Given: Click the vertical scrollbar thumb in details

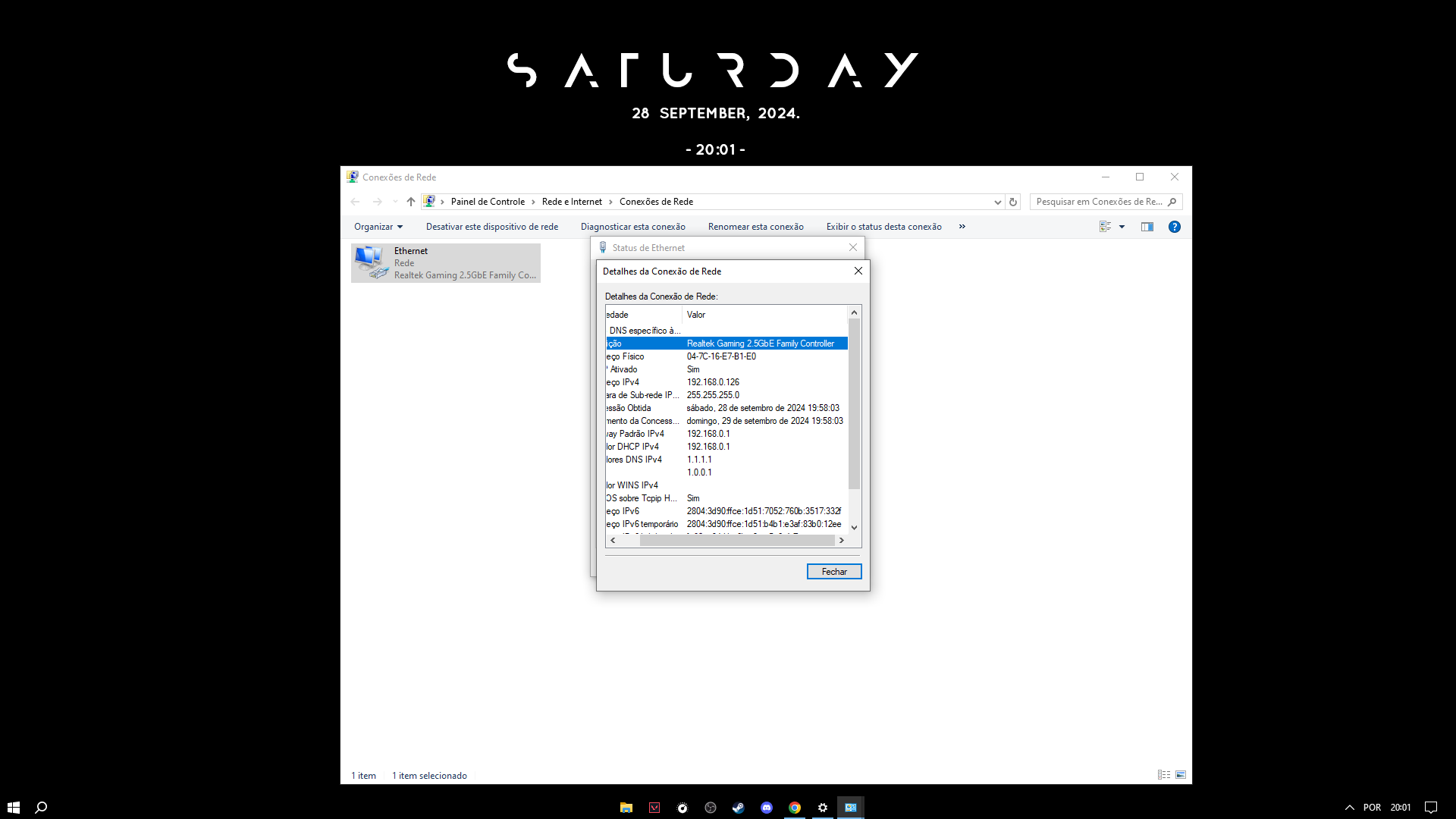Looking at the screenshot, I should pos(854,403).
